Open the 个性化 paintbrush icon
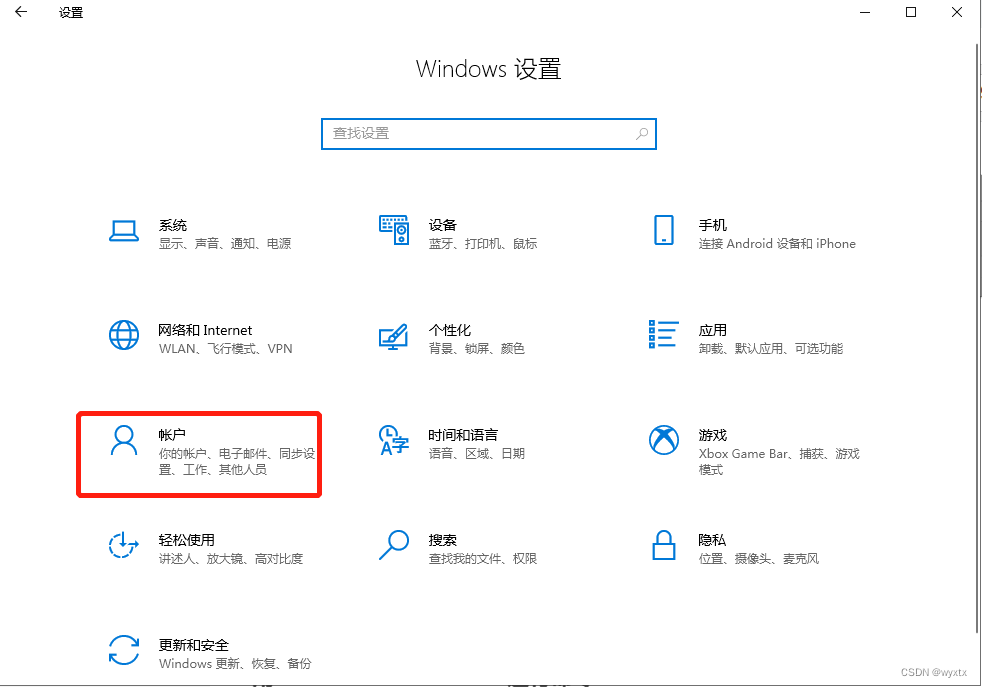The image size is (982, 687). pos(394,336)
